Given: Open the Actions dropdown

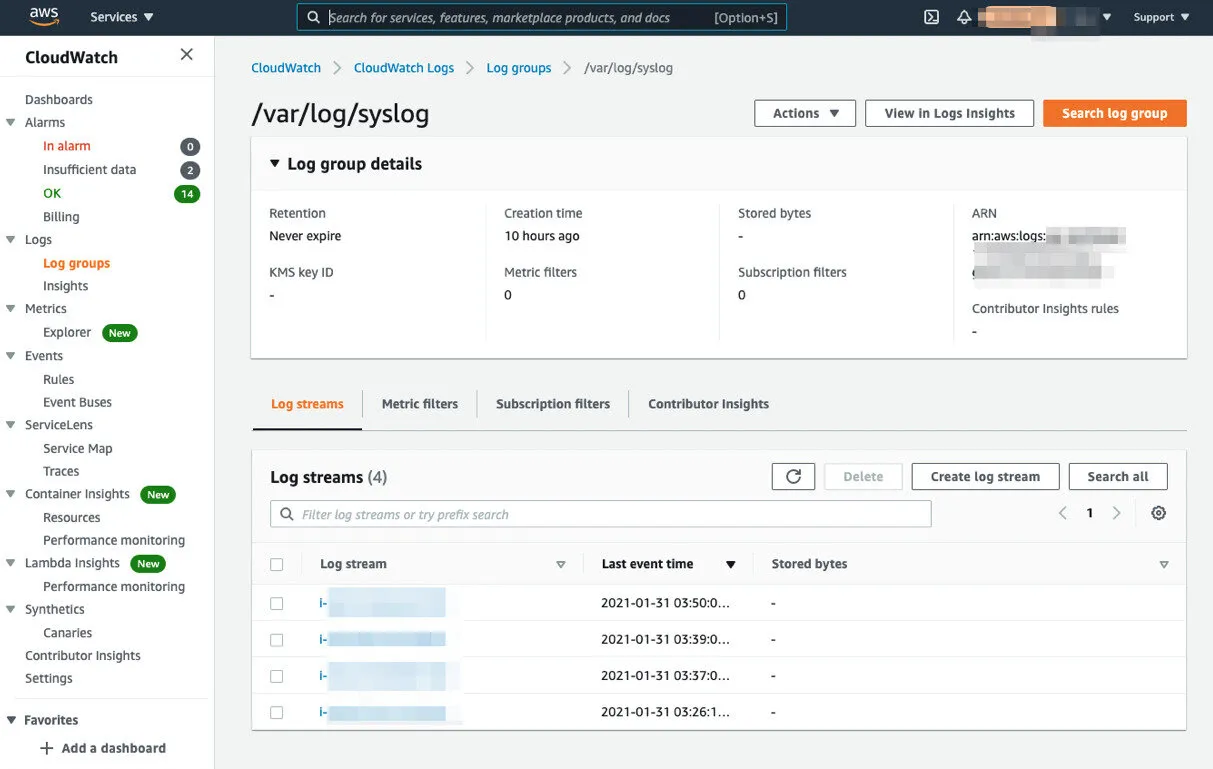Looking at the screenshot, I should pyautogui.click(x=804, y=114).
